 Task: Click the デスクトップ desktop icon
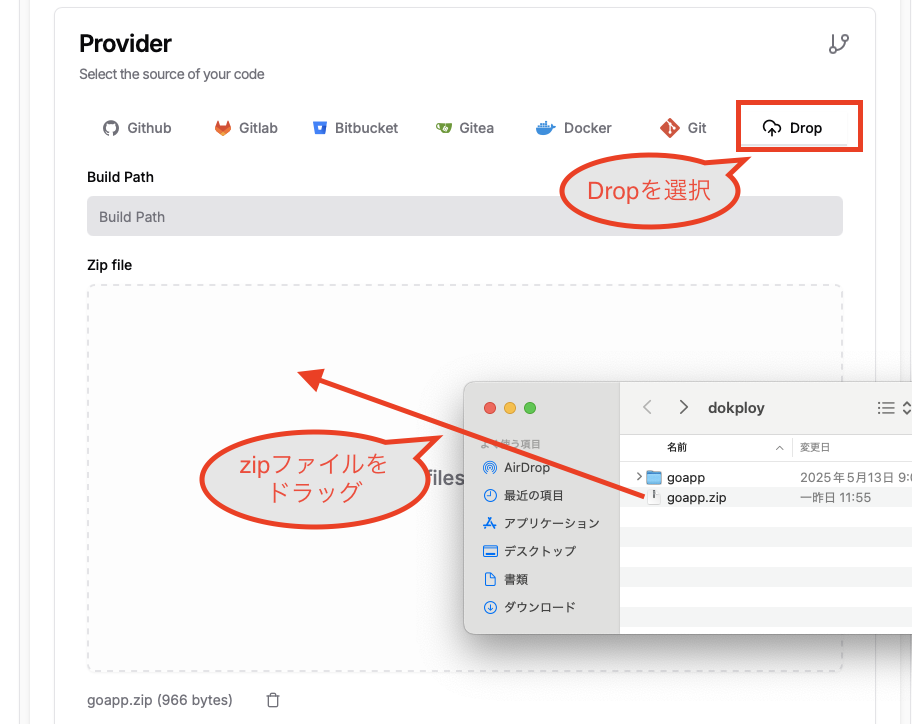click(490, 551)
